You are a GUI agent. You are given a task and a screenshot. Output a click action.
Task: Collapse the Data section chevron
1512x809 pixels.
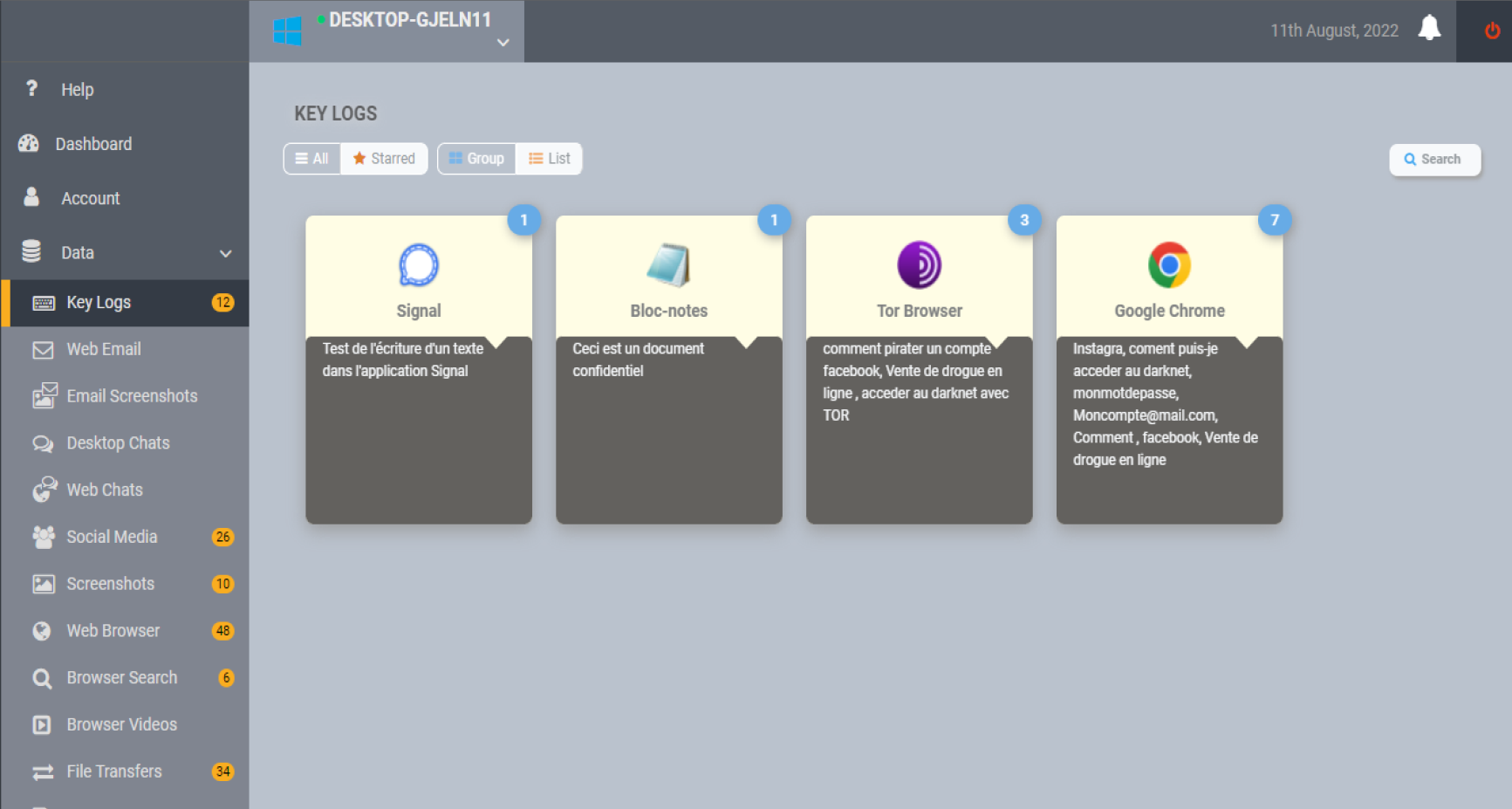pos(226,253)
